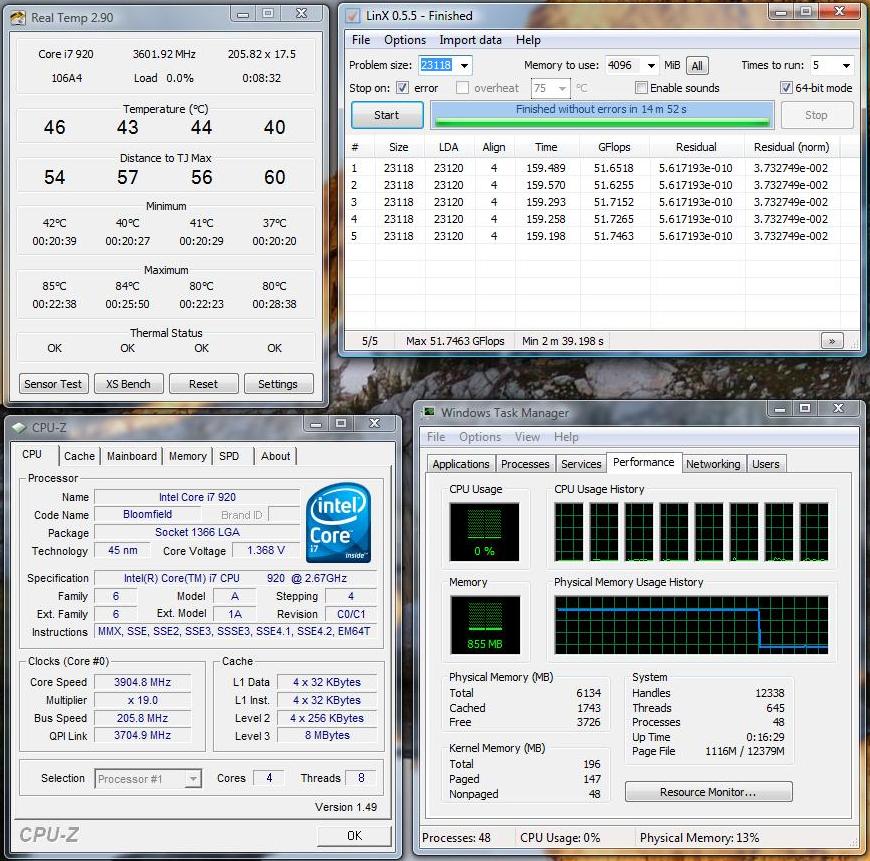Click the GFlops column header in LinX
The height and width of the screenshot is (861, 870).
coord(614,148)
